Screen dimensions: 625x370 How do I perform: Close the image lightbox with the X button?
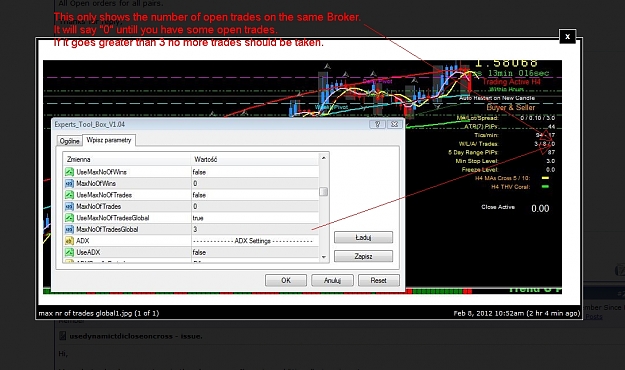tap(567, 37)
